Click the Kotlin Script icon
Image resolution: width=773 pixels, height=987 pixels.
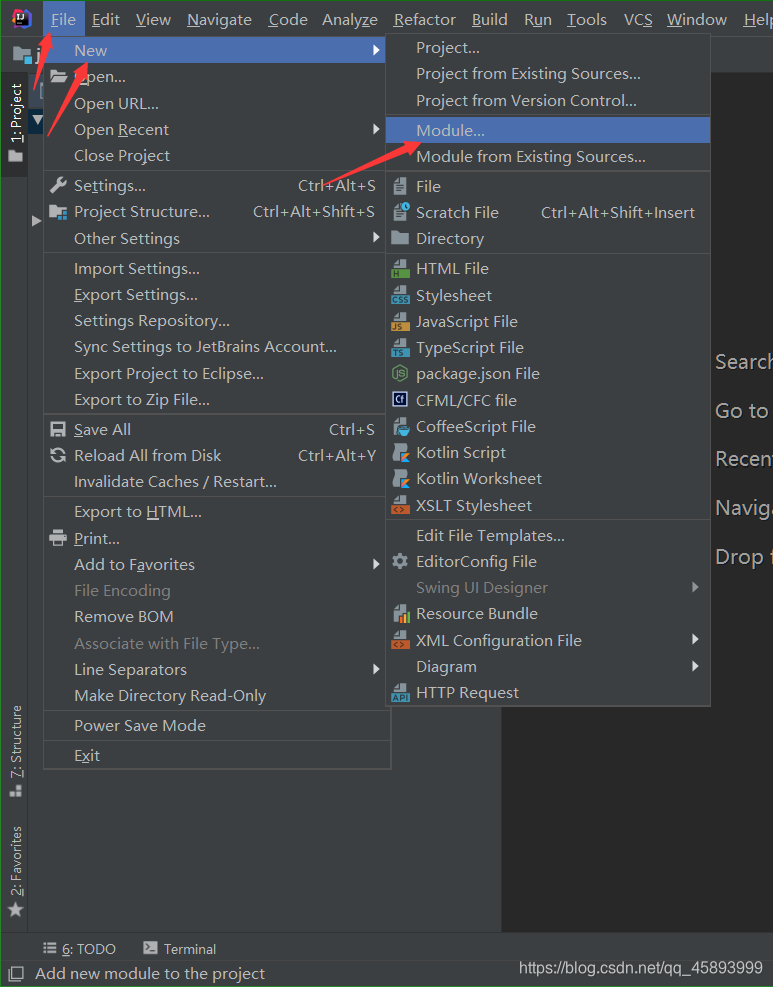point(401,453)
